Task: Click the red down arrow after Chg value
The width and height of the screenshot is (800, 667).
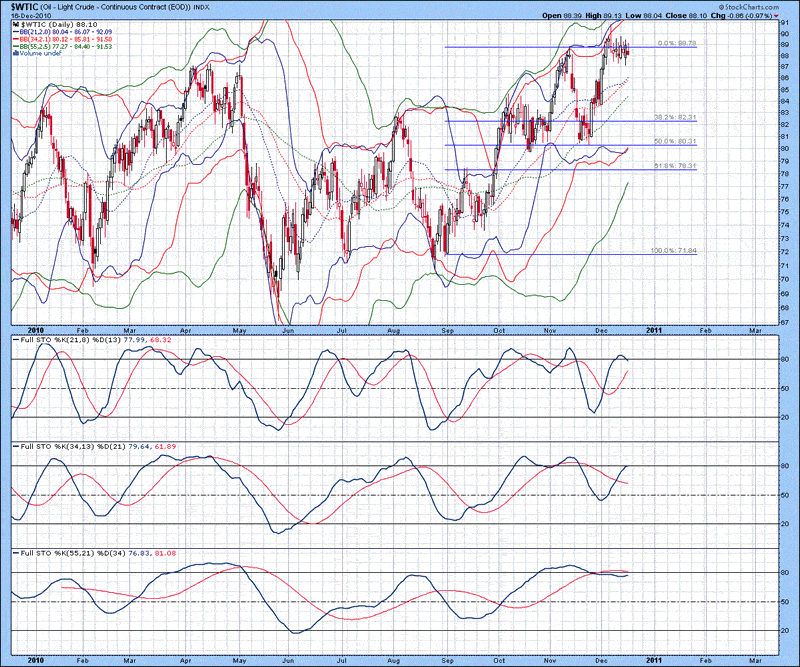Action: point(777,17)
